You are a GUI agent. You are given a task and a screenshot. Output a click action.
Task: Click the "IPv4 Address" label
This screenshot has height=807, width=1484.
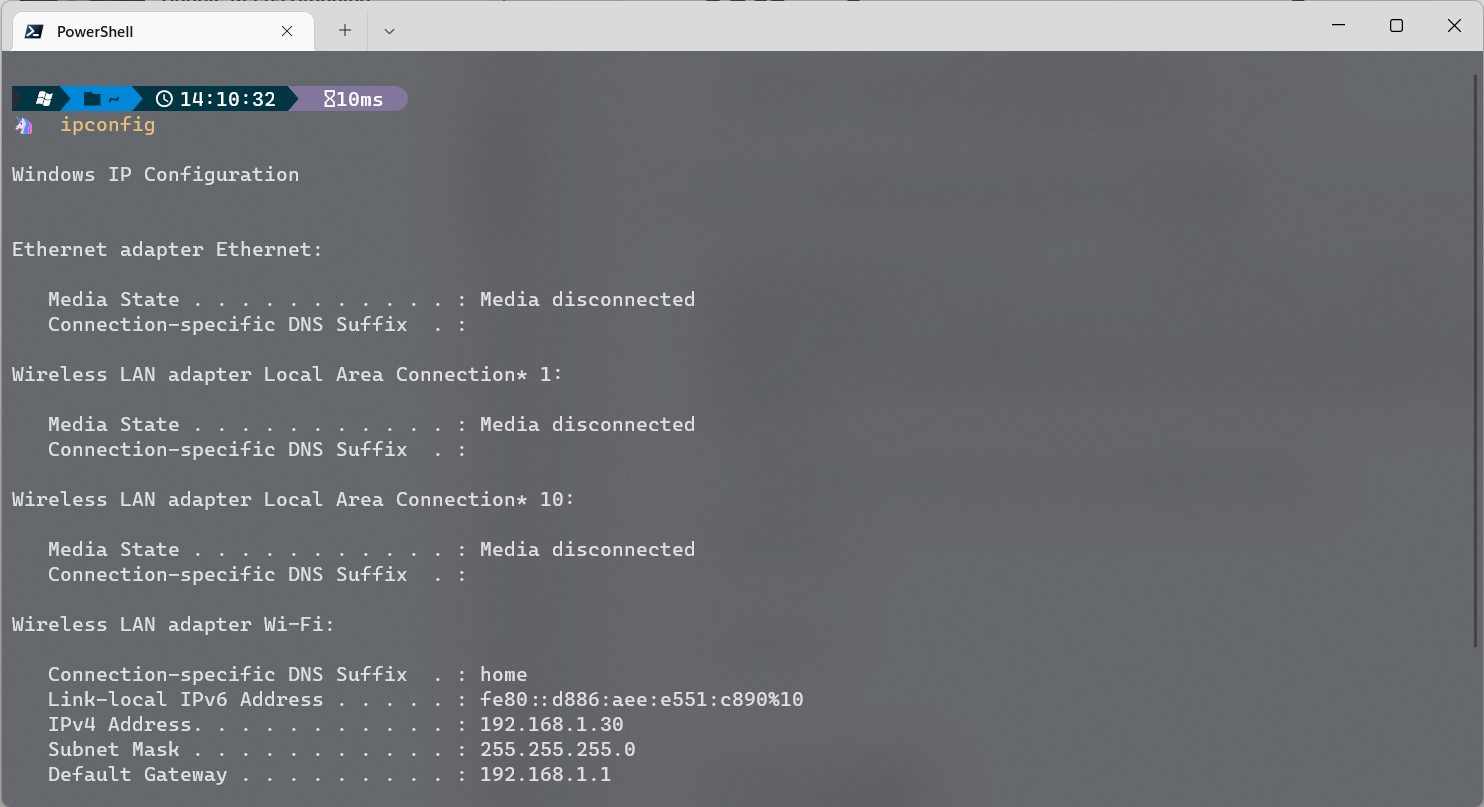[x=120, y=724]
